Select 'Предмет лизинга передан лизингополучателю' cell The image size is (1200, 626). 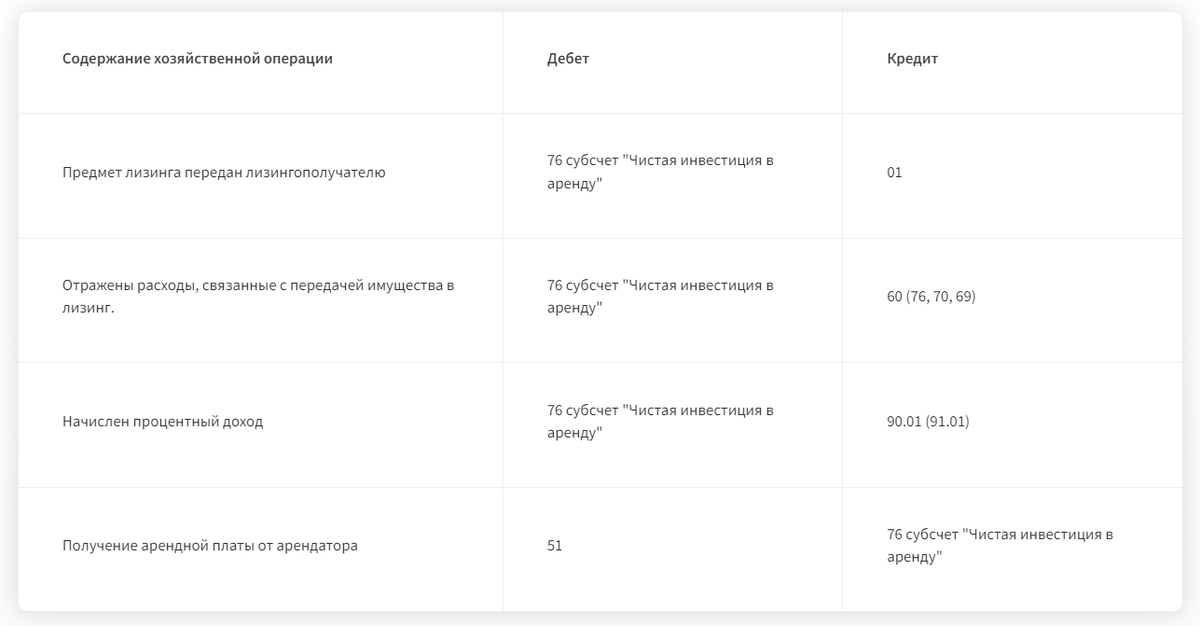[223, 173]
